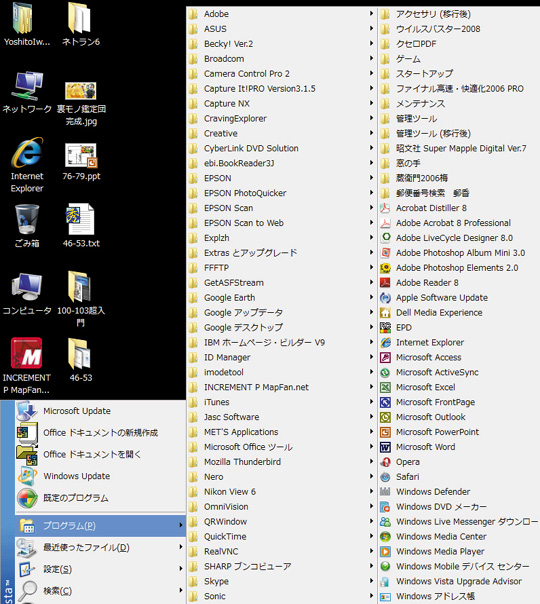Choose Microsoft Update in start menu
Viewport: 540px width, 604px height.
[x=101, y=411]
